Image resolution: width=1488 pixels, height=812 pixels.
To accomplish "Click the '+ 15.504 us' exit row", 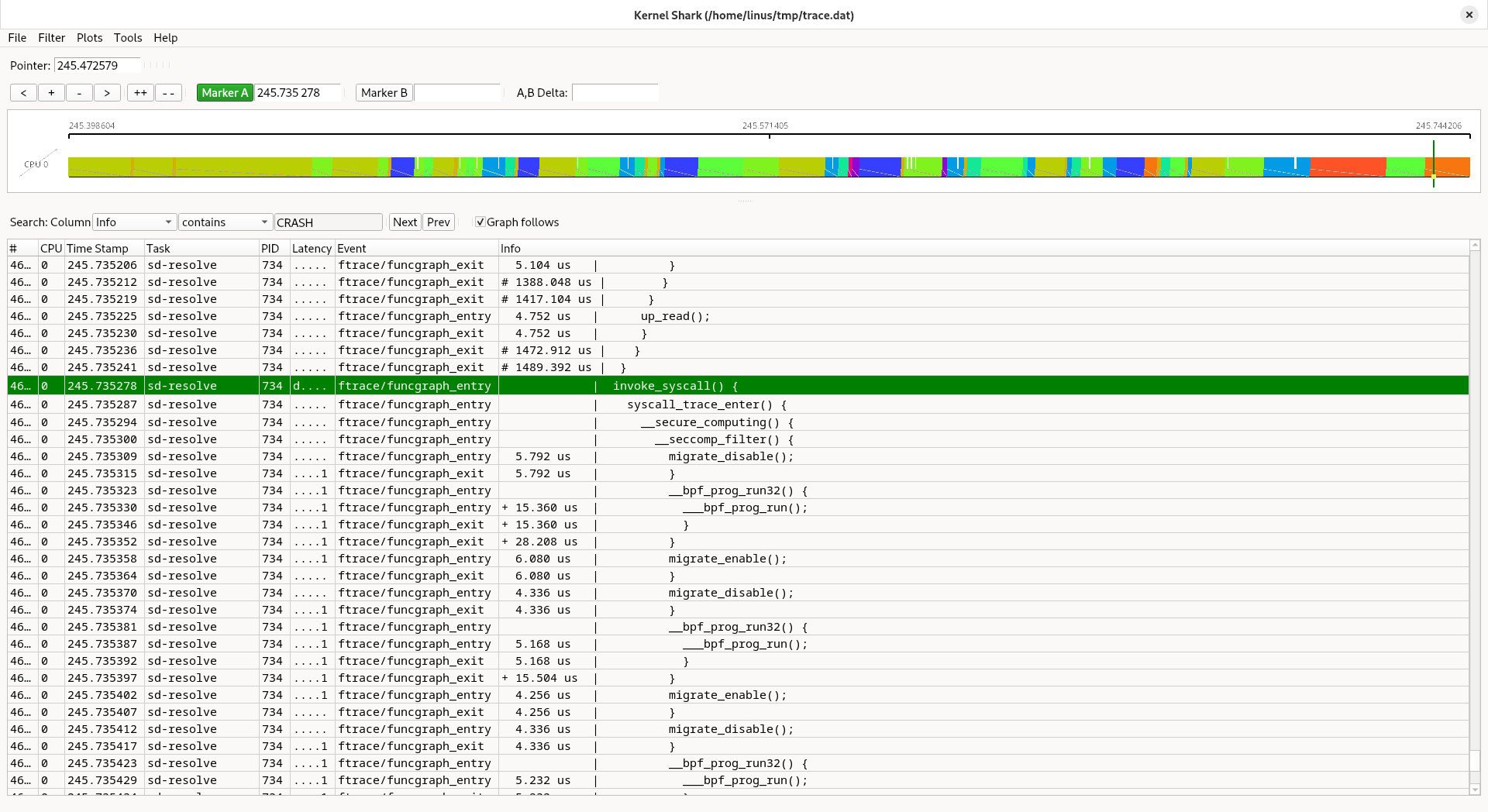I will click(x=738, y=678).
